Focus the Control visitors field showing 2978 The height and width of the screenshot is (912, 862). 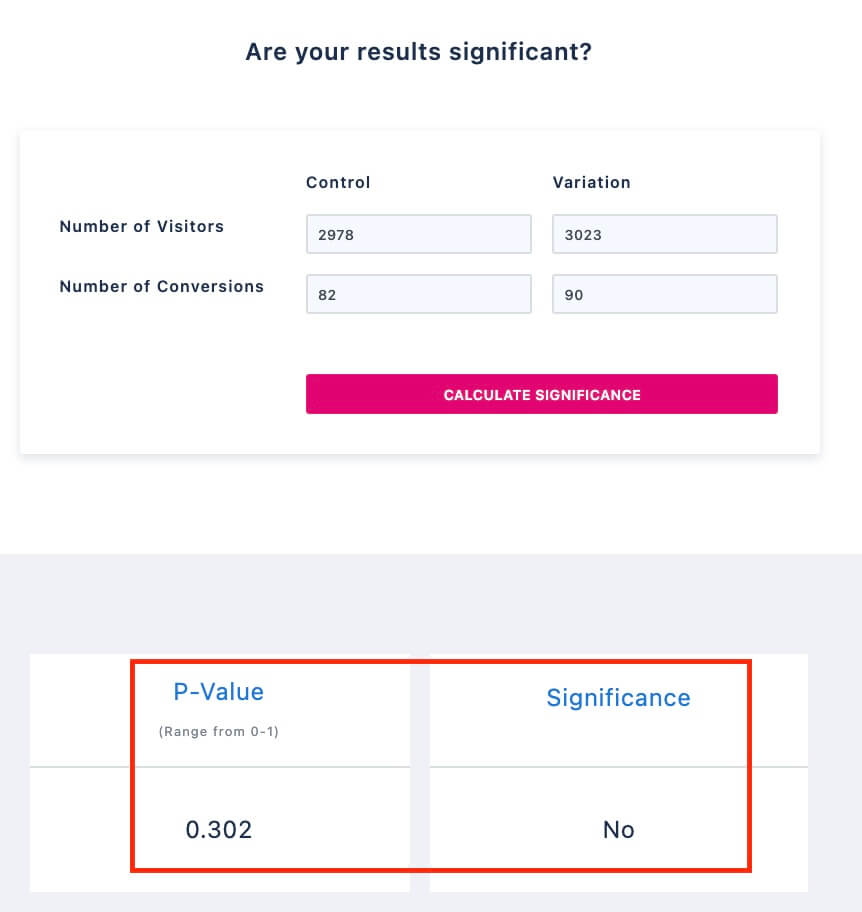pos(419,234)
